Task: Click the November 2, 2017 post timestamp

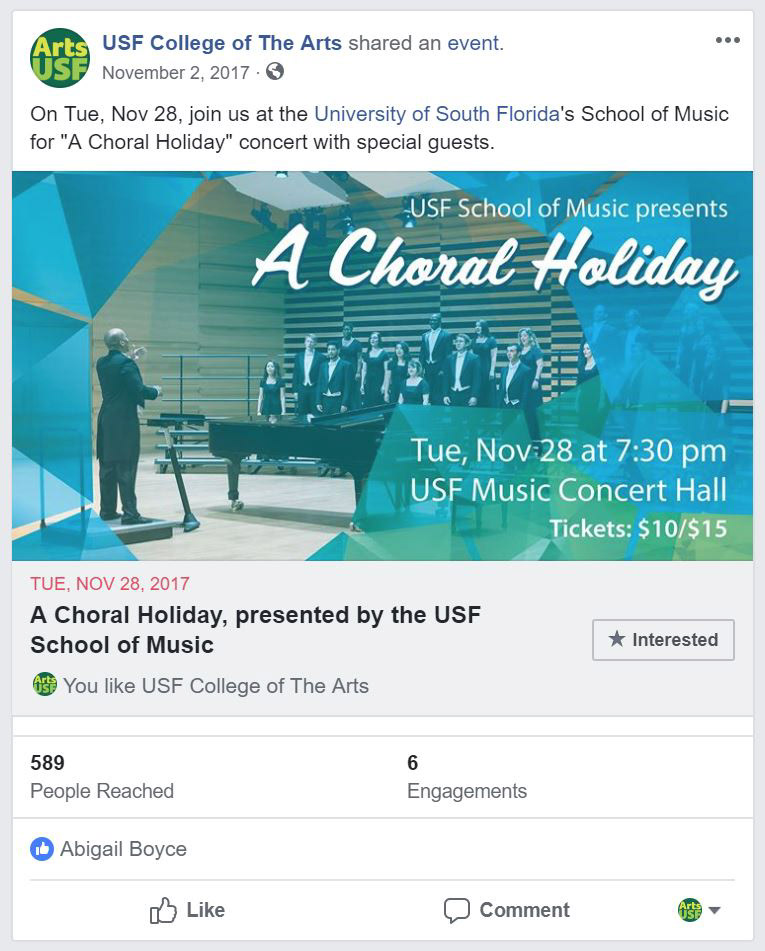Action: point(176,72)
